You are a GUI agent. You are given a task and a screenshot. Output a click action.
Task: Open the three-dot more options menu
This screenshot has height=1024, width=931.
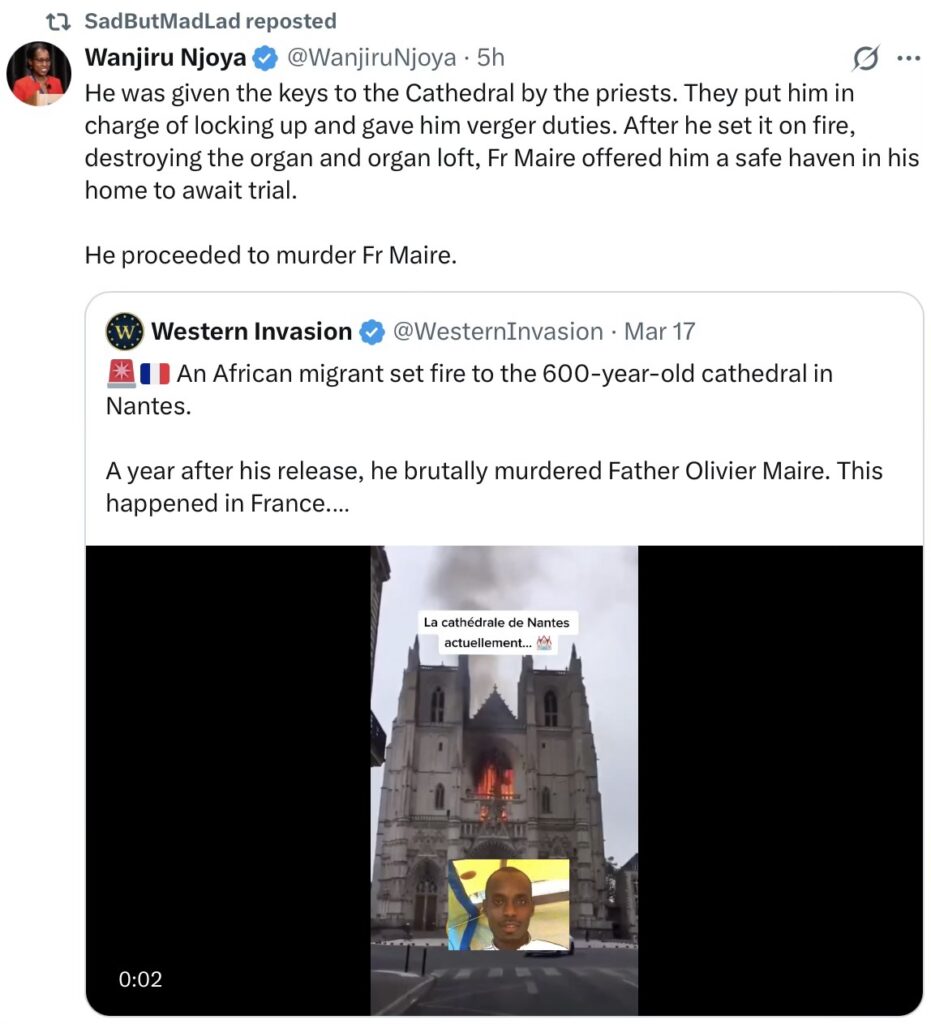pyautogui.click(x=908, y=59)
